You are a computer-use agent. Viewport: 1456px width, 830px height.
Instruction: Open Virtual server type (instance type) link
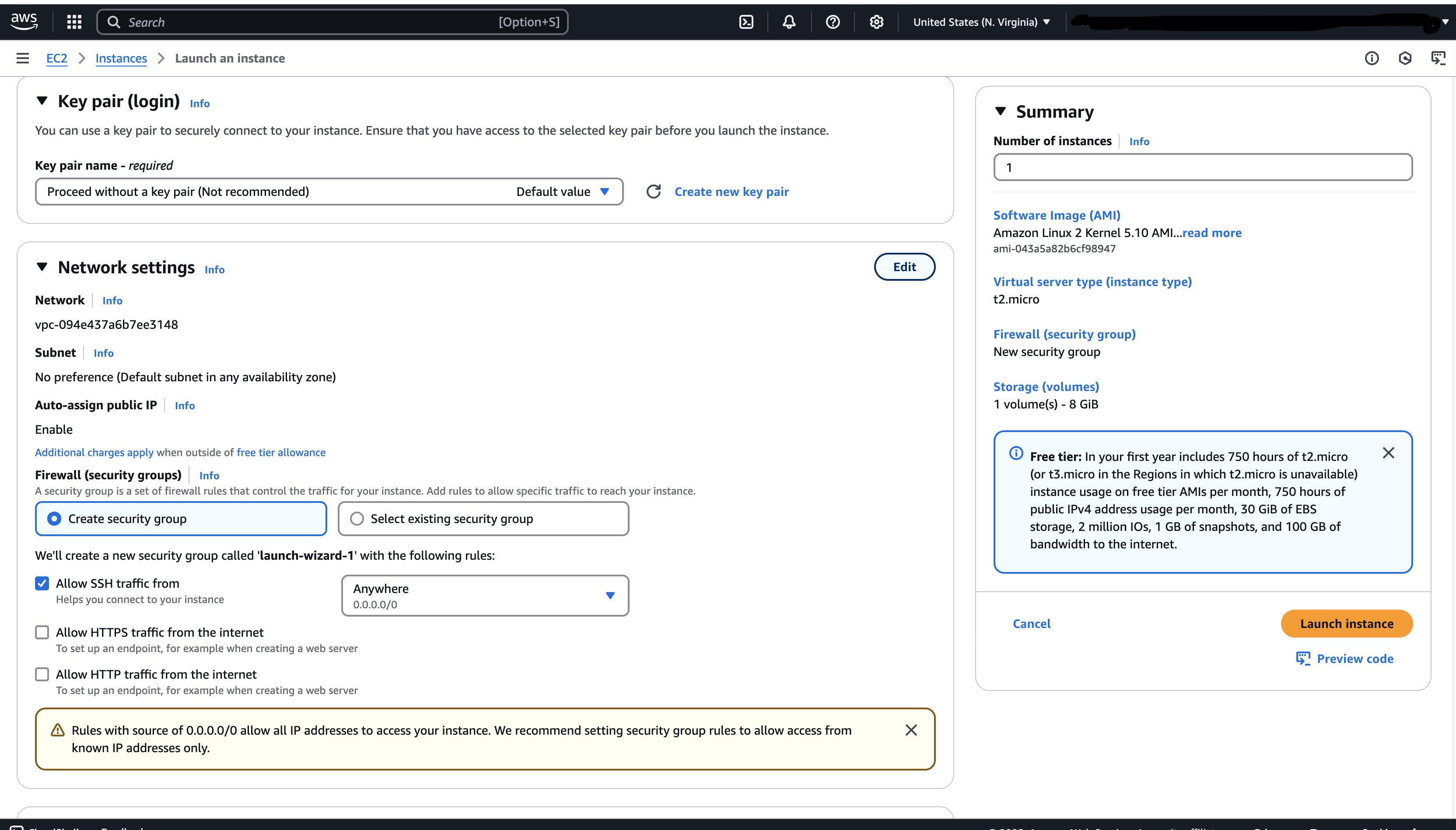click(1092, 282)
